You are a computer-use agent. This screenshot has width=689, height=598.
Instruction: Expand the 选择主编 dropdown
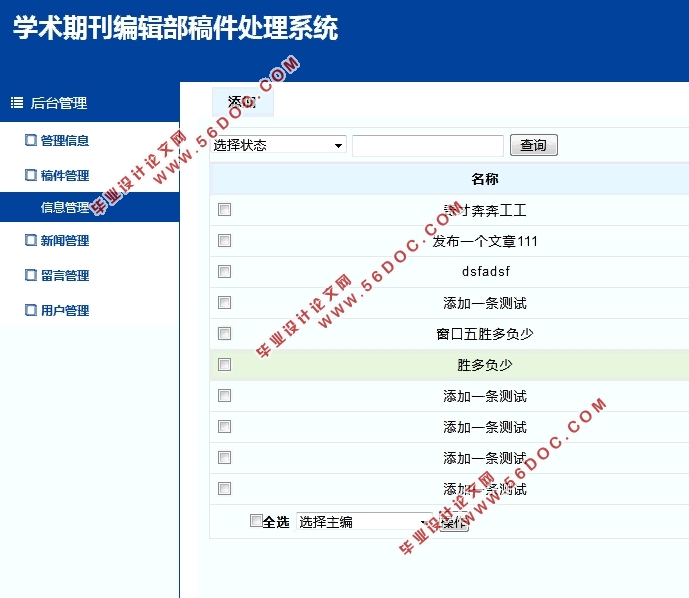[x=366, y=521]
